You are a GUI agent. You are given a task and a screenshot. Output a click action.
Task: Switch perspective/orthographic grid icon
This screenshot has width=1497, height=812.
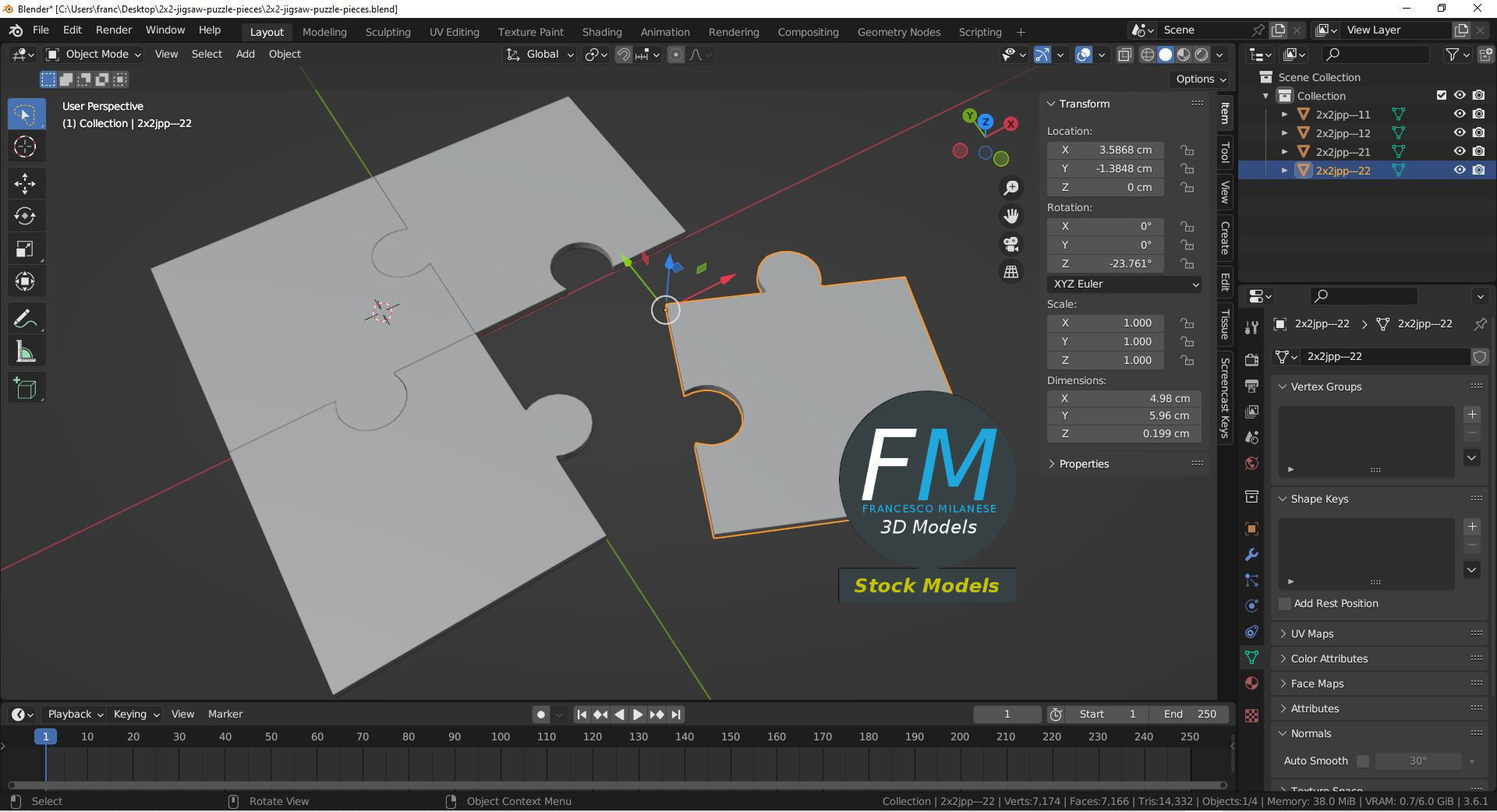pos(1011,272)
